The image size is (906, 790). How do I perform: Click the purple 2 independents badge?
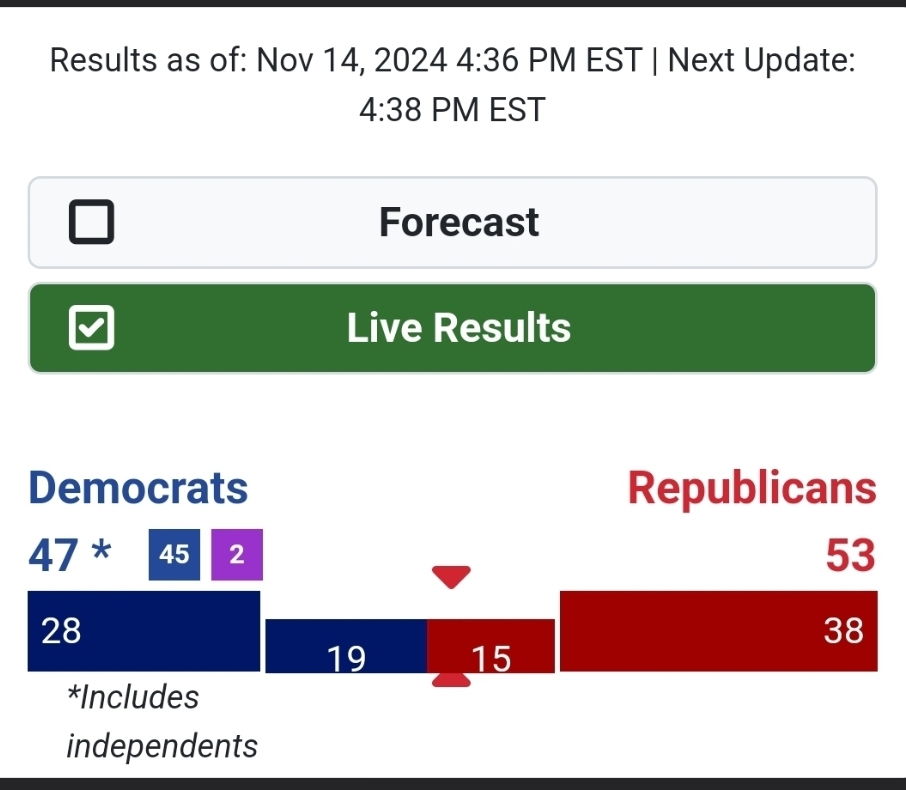(x=237, y=555)
